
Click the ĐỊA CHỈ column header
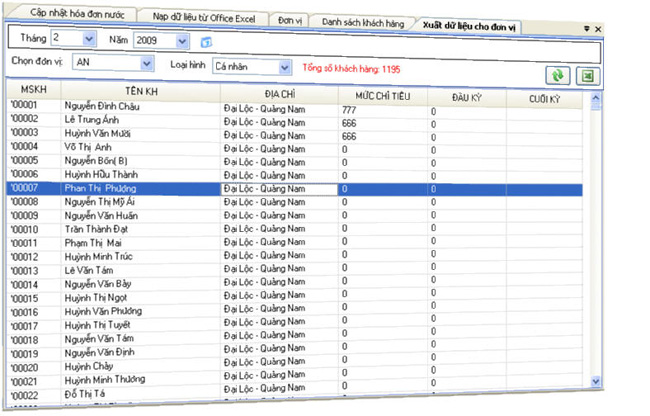click(x=276, y=94)
